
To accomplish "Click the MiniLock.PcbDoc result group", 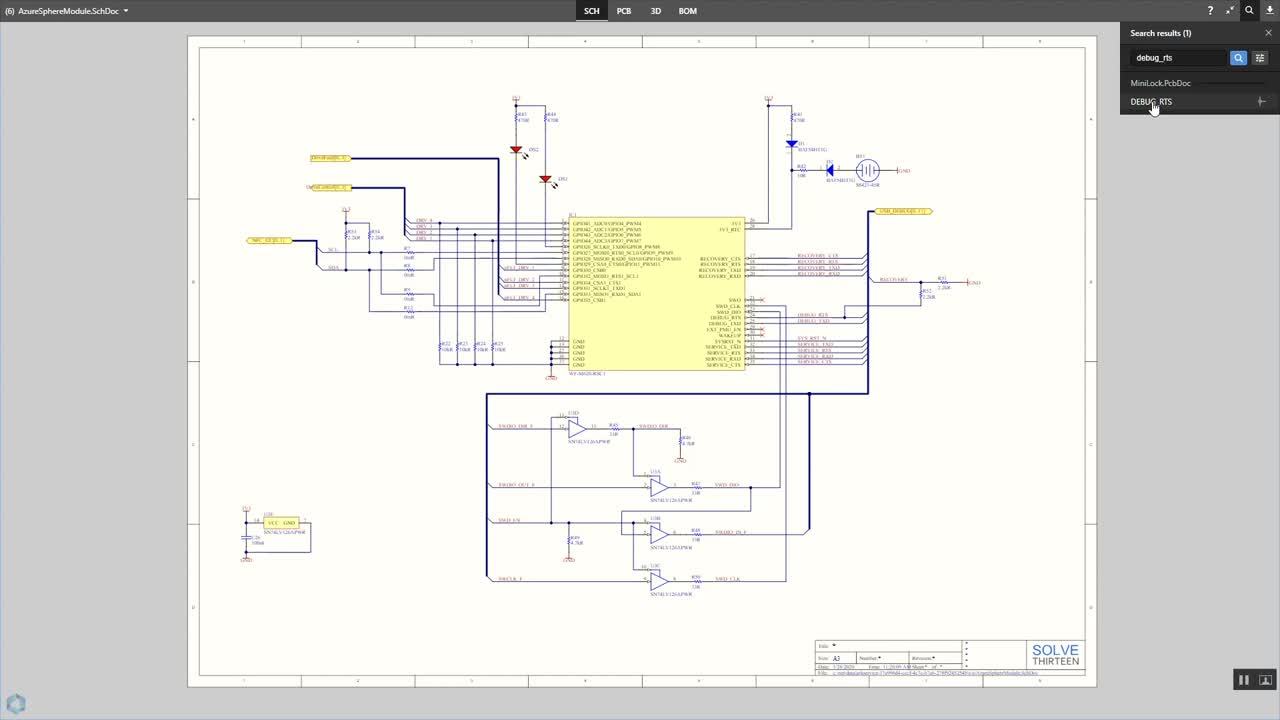I will [1160, 83].
